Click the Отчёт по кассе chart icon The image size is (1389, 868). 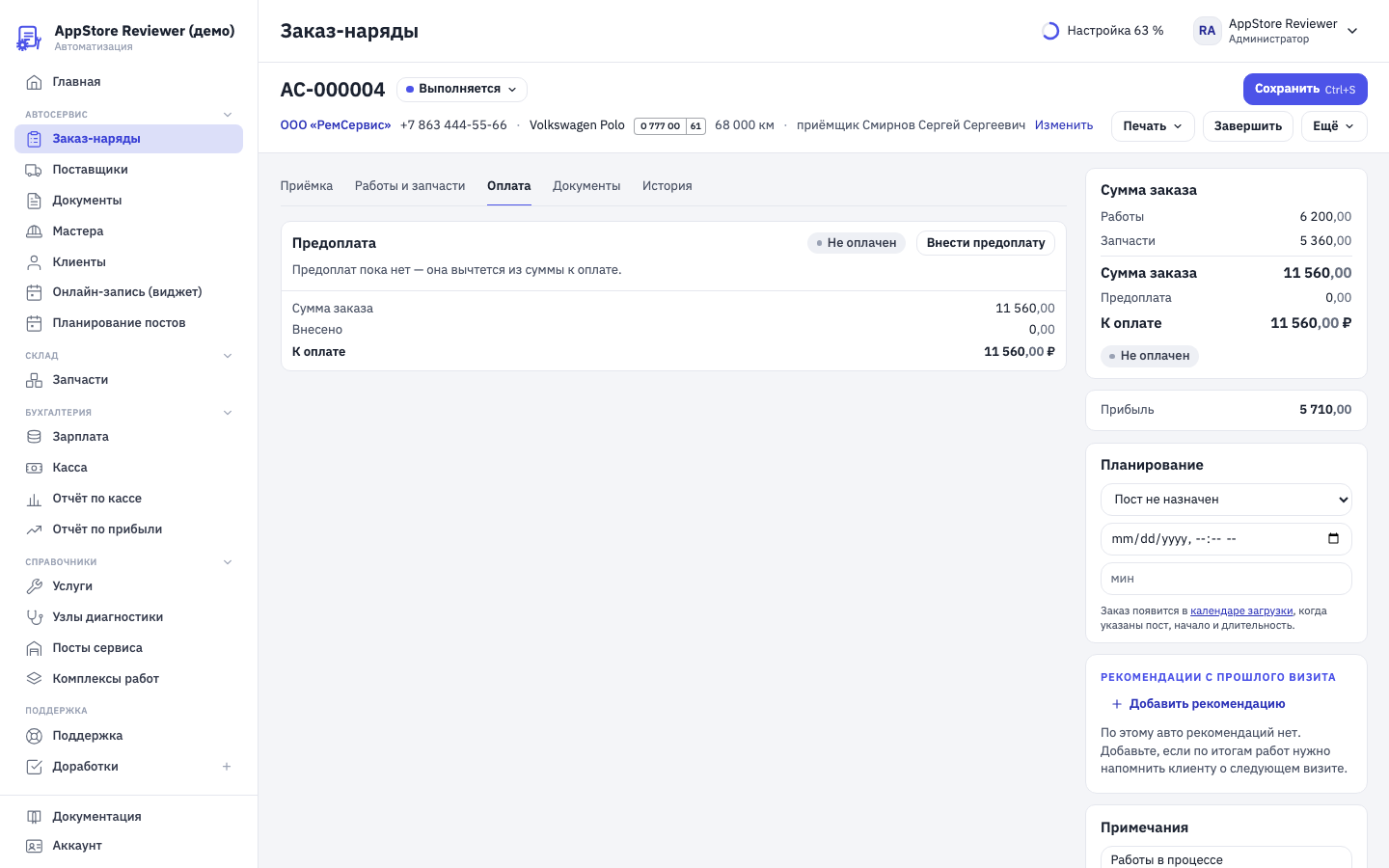pyautogui.click(x=34, y=499)
